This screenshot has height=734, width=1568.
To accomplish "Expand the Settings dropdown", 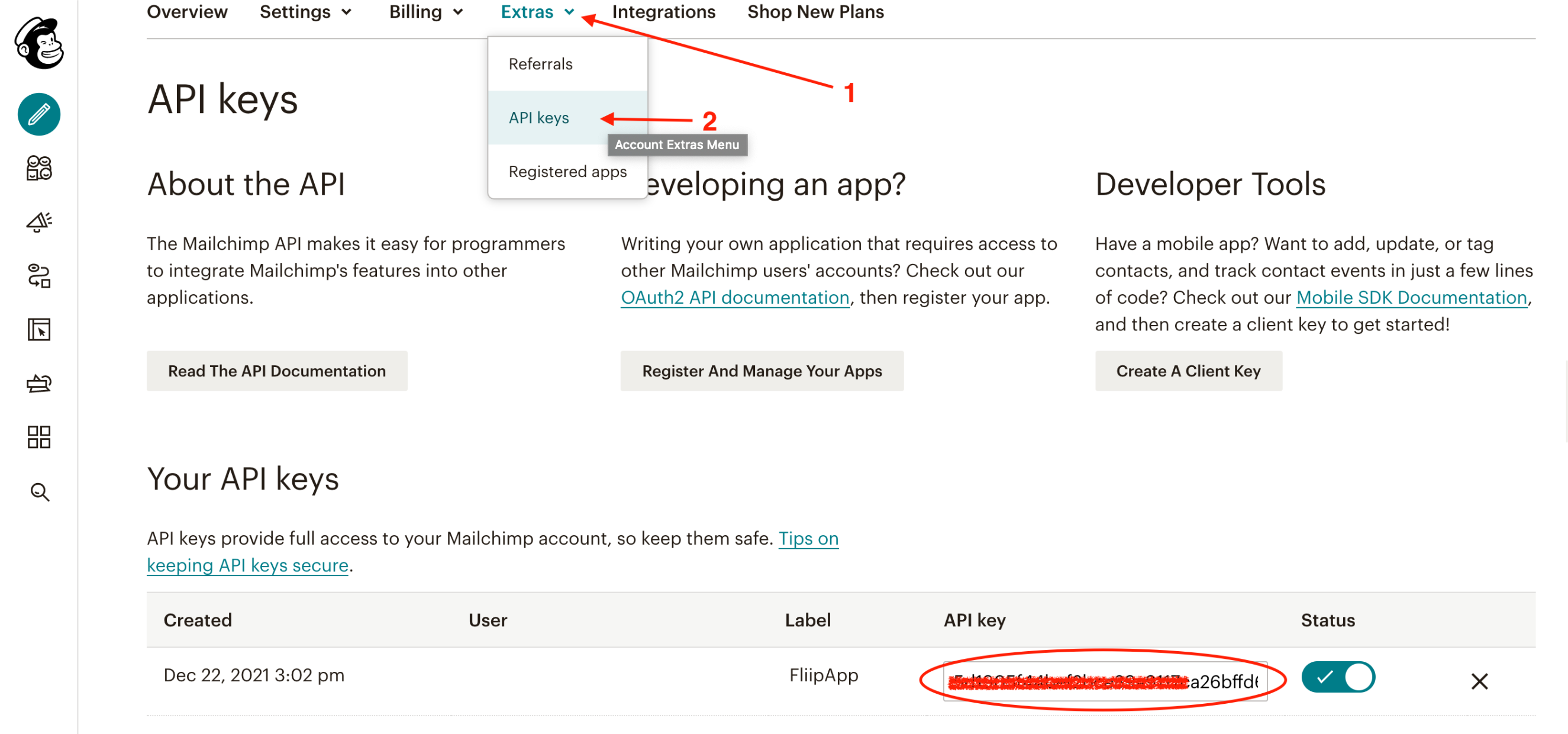I will coord(305,12).
